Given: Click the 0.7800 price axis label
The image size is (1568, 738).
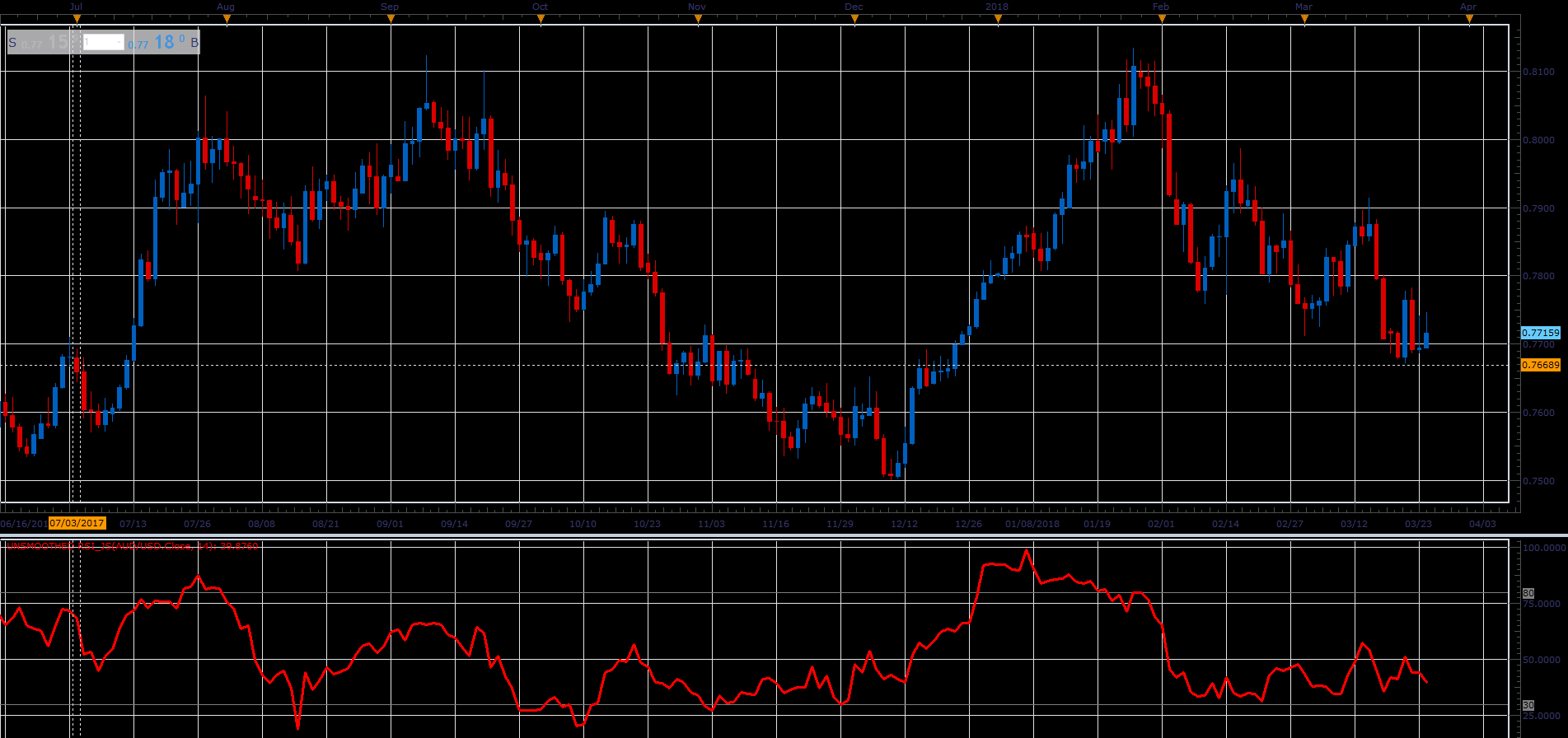Looking at the screenshot, I should (x=1538, y=277).
